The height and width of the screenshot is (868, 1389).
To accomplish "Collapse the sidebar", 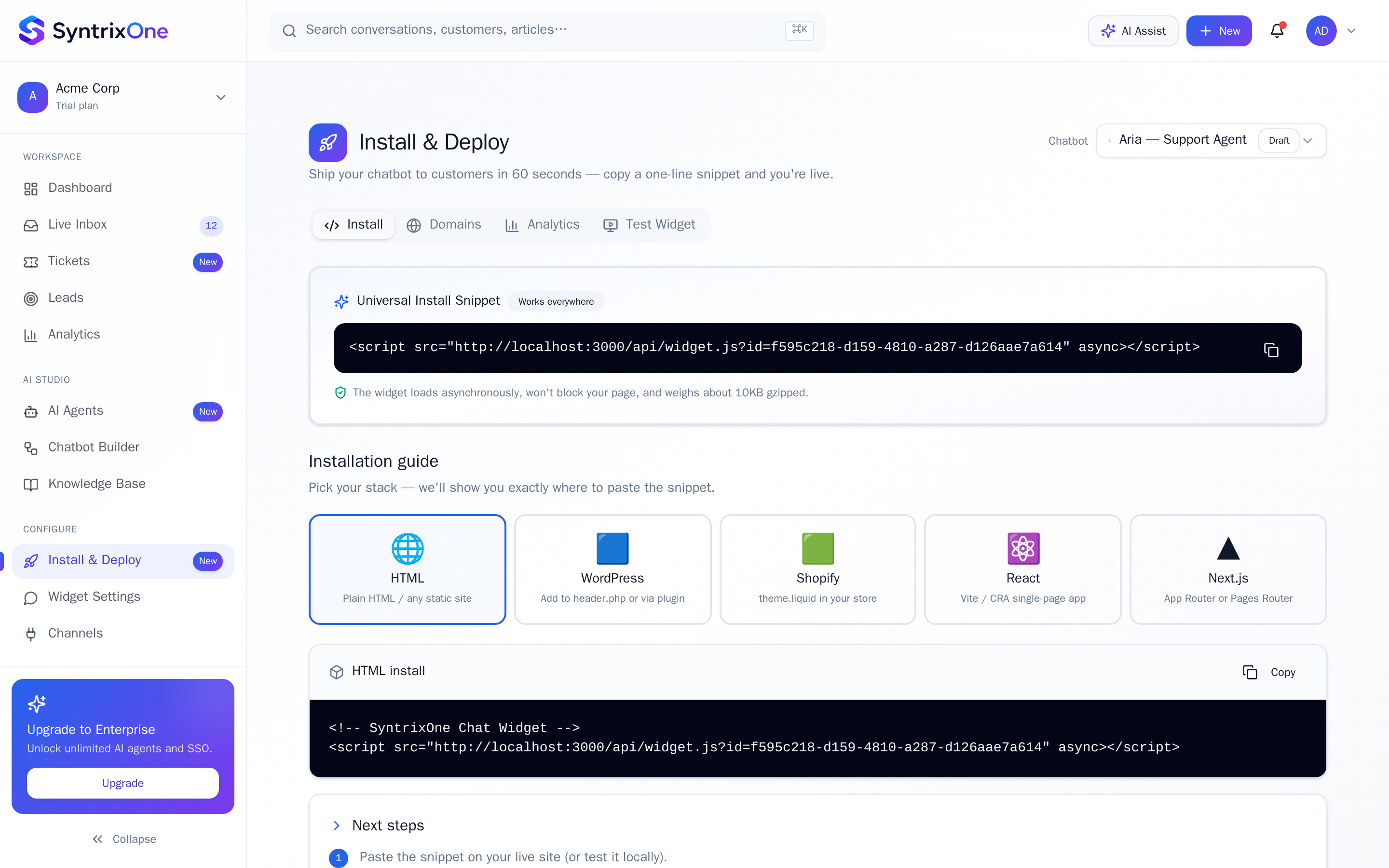I will 124,839.
